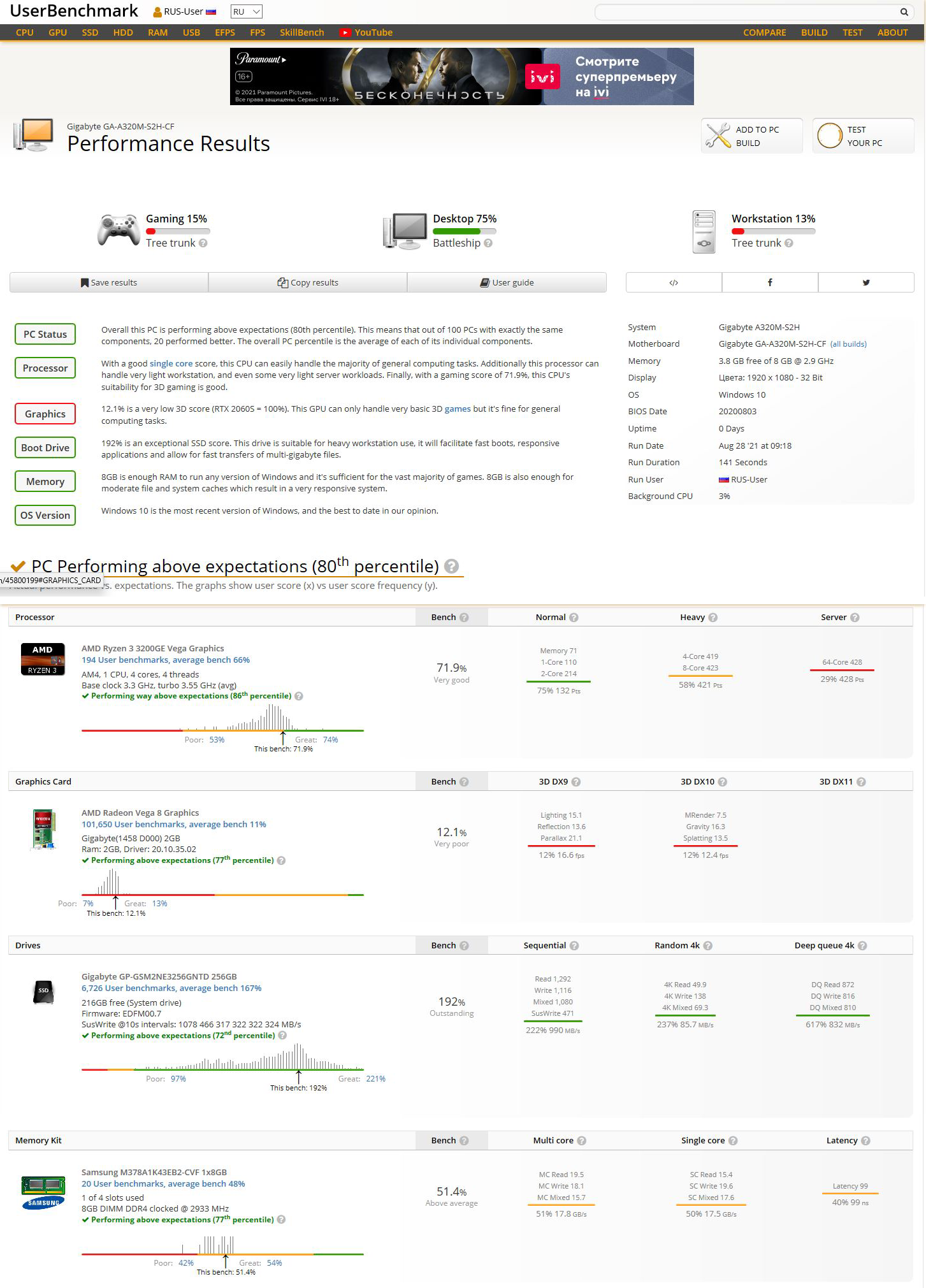Viewport: 926px width, 1288px height.
Task: Follow the 'games' link in Graphics description
Action: pyautogui.click(x=458, y=409)
